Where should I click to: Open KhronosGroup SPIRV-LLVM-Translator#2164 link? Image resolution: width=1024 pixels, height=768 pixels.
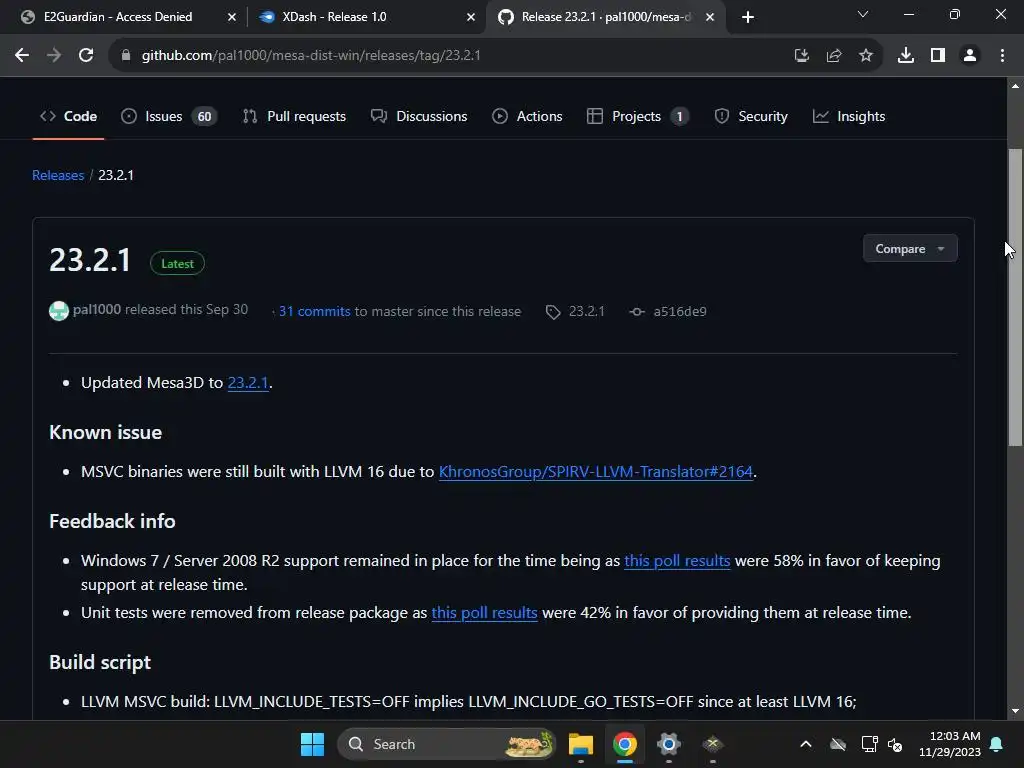(x=596, y=472)
